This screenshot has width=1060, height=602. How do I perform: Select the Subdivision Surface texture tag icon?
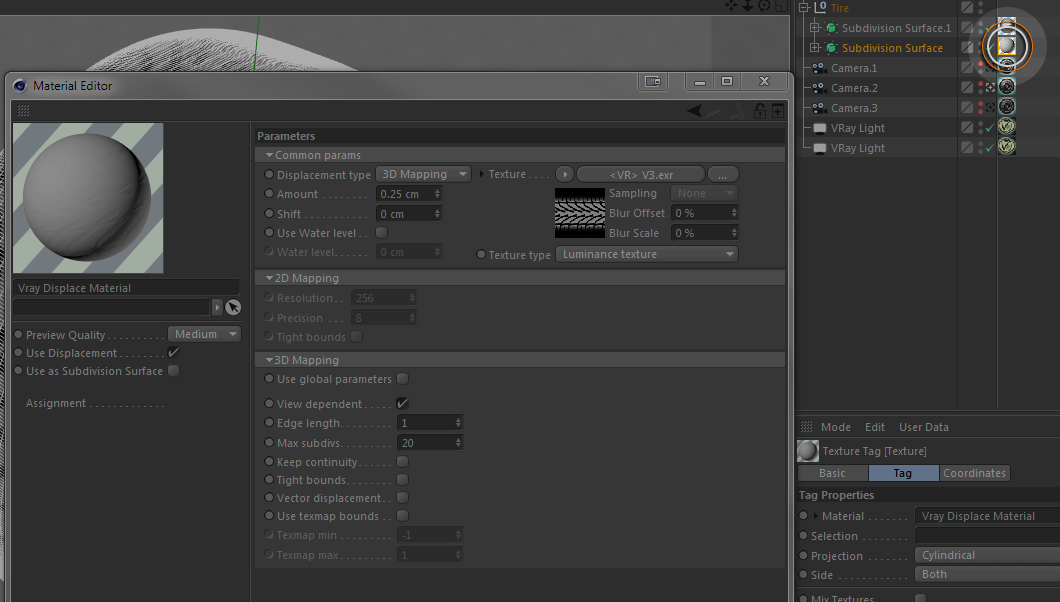coord(1007,46)
